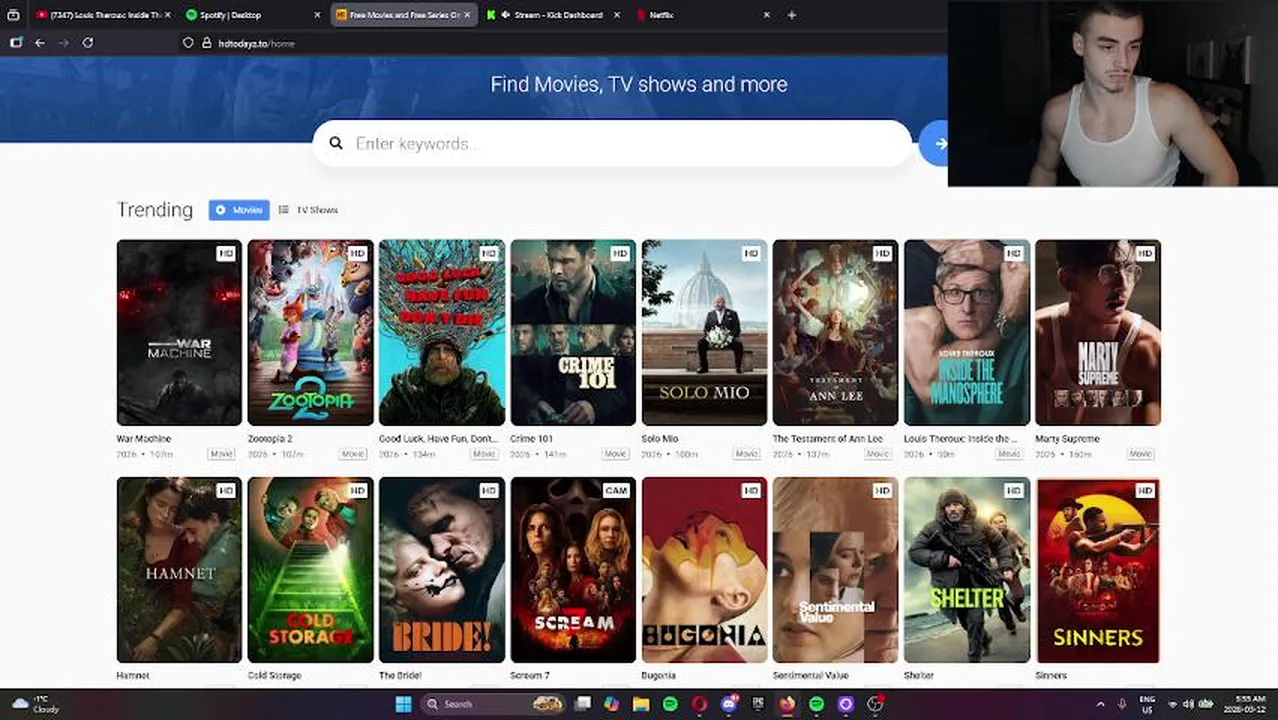
Task: Open the Sentimental Value poster
Action: pos(835,570)
